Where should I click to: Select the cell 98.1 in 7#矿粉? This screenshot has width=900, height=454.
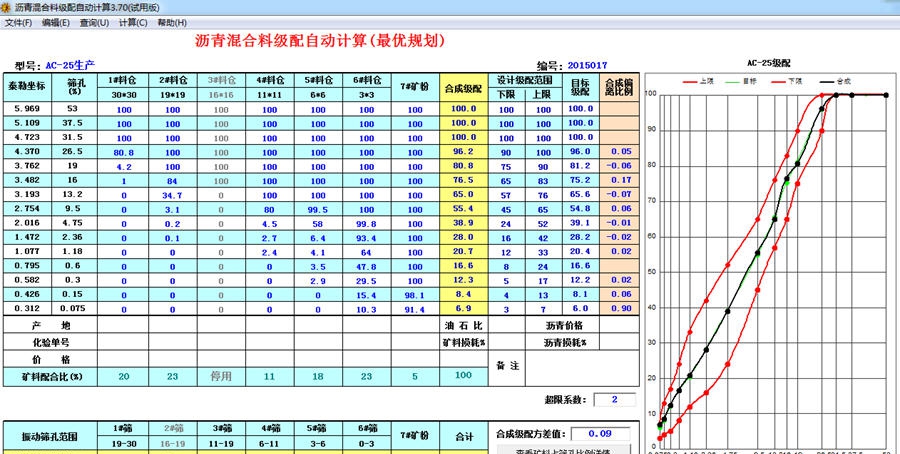coord(416,296)
